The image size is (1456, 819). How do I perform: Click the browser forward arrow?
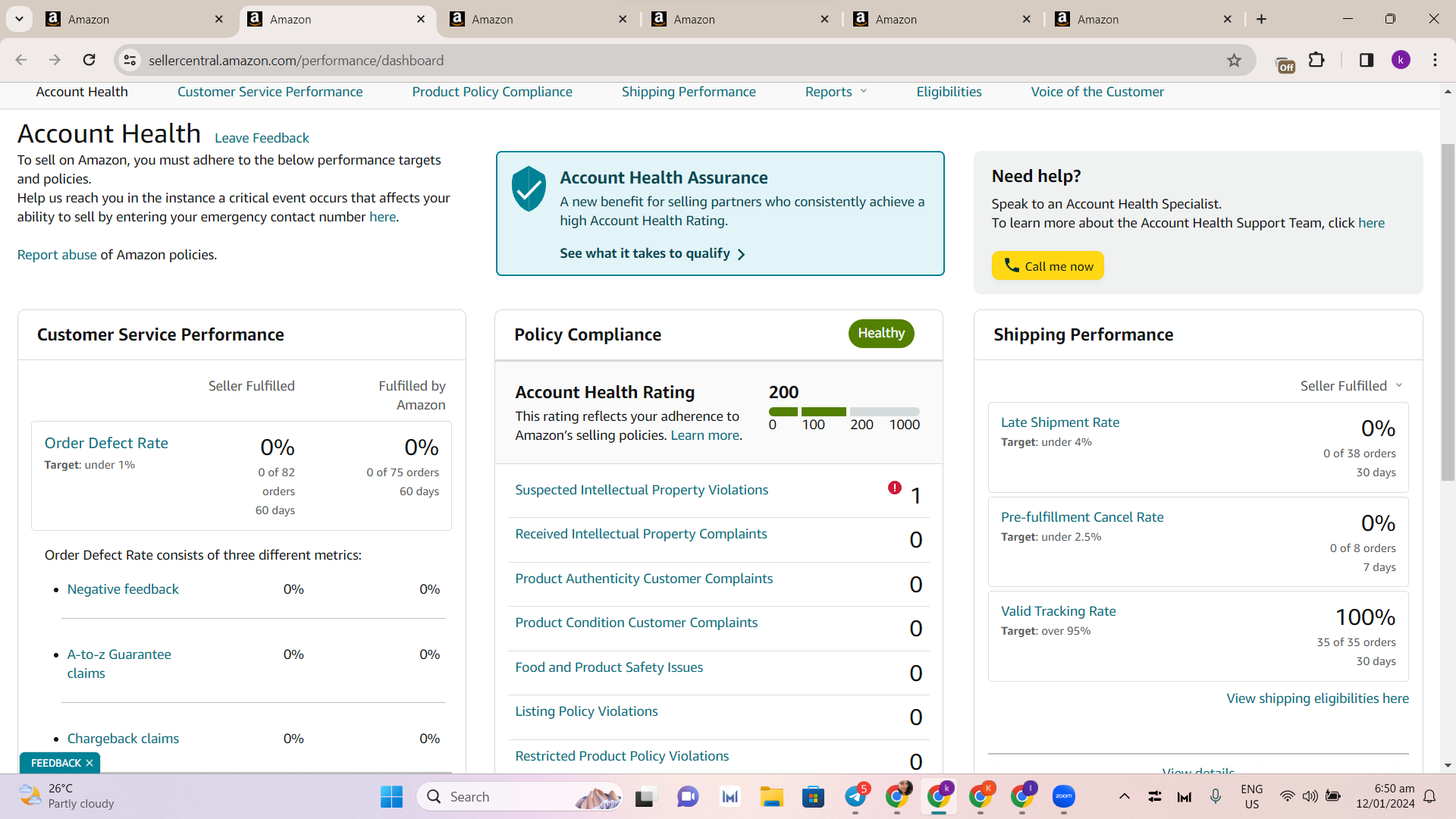pos(55,60)
